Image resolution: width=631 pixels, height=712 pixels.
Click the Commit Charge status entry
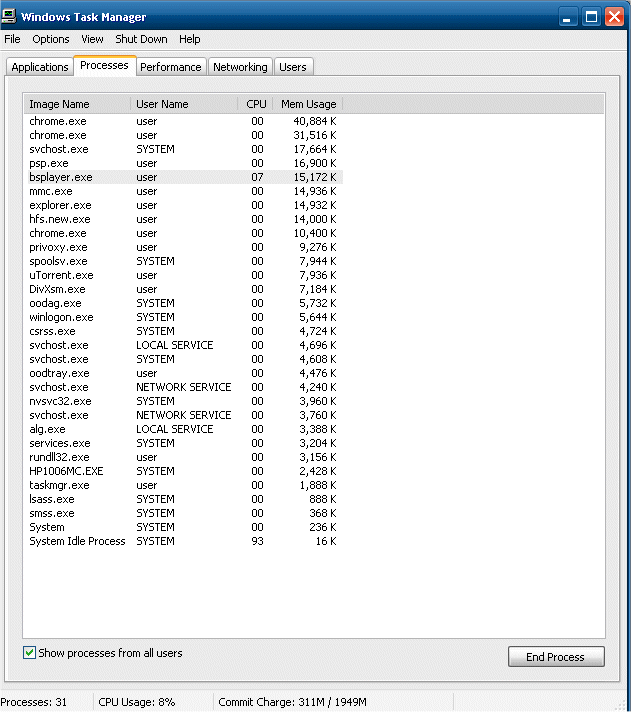(292, 702)
